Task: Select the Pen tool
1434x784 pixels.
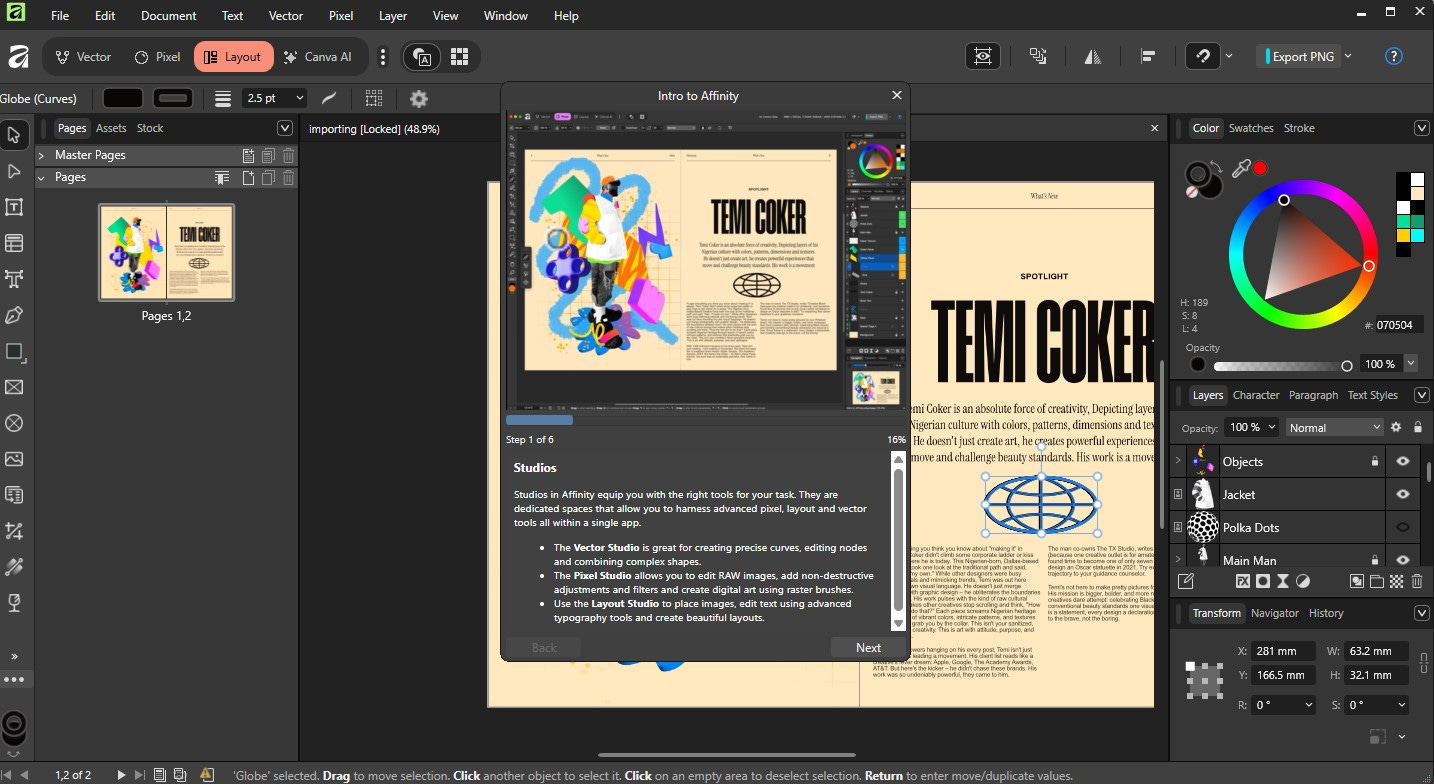Action: click(x=14, y=315)
